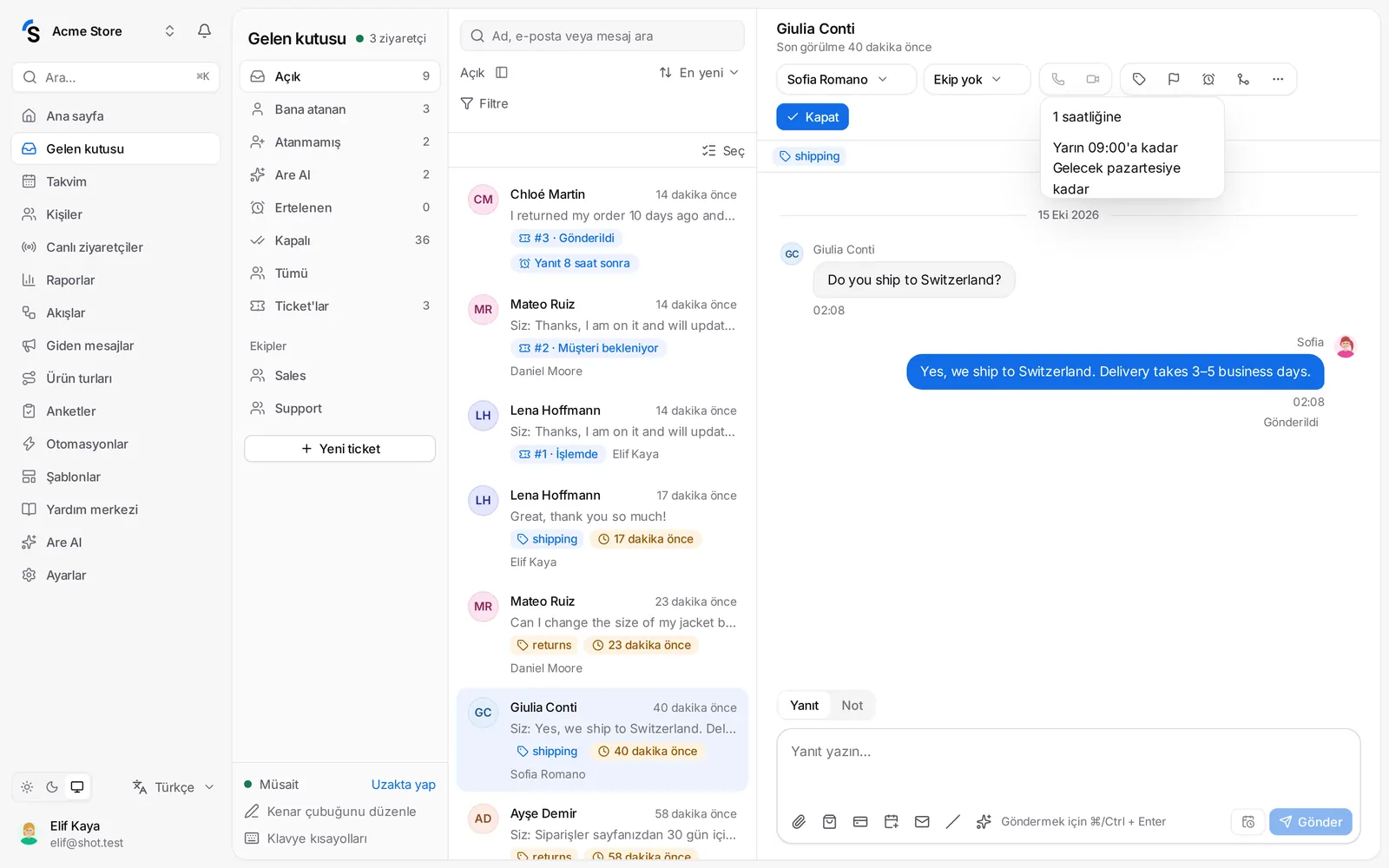Toggle Seç selection mode
This screenshot has height=868, width=1389.
pyautogui.click(x=723, y=151)
